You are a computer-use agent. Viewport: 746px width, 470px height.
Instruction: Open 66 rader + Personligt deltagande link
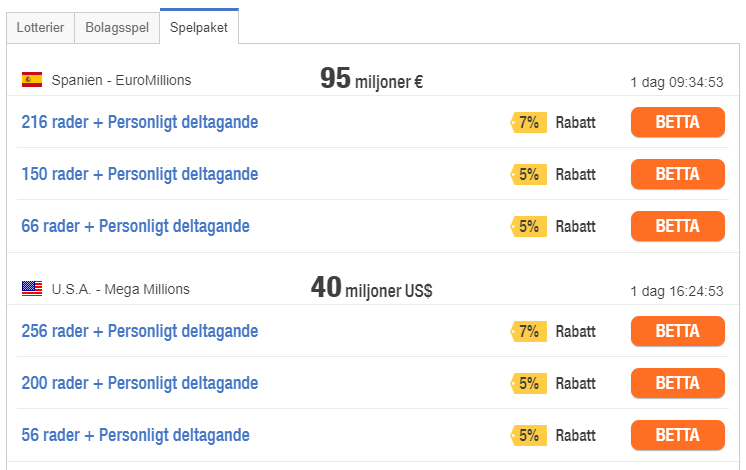tap(136, 226)
